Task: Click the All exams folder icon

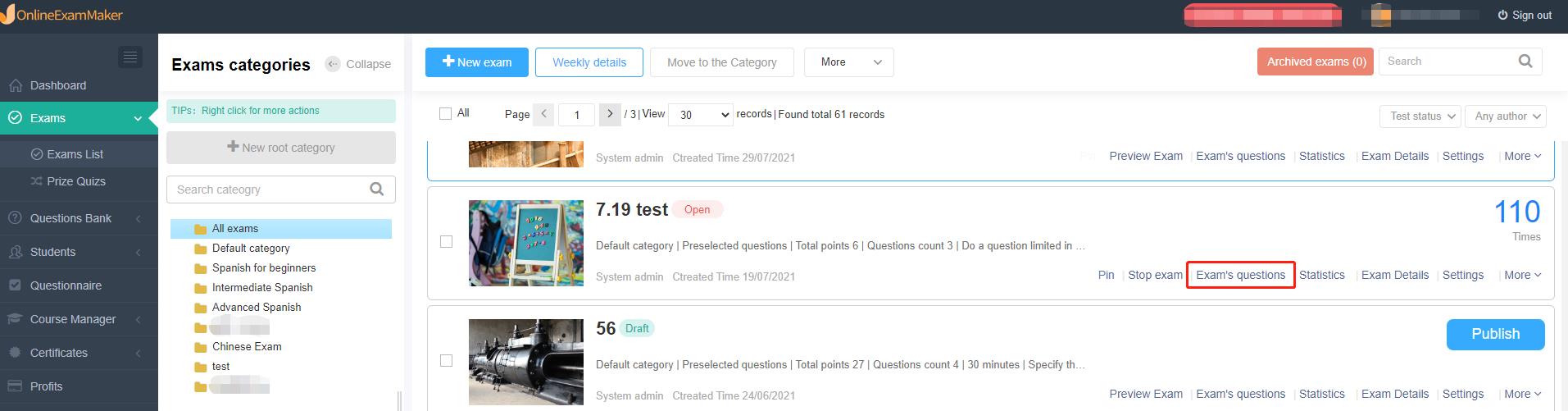Action: [x=200, y=229]
